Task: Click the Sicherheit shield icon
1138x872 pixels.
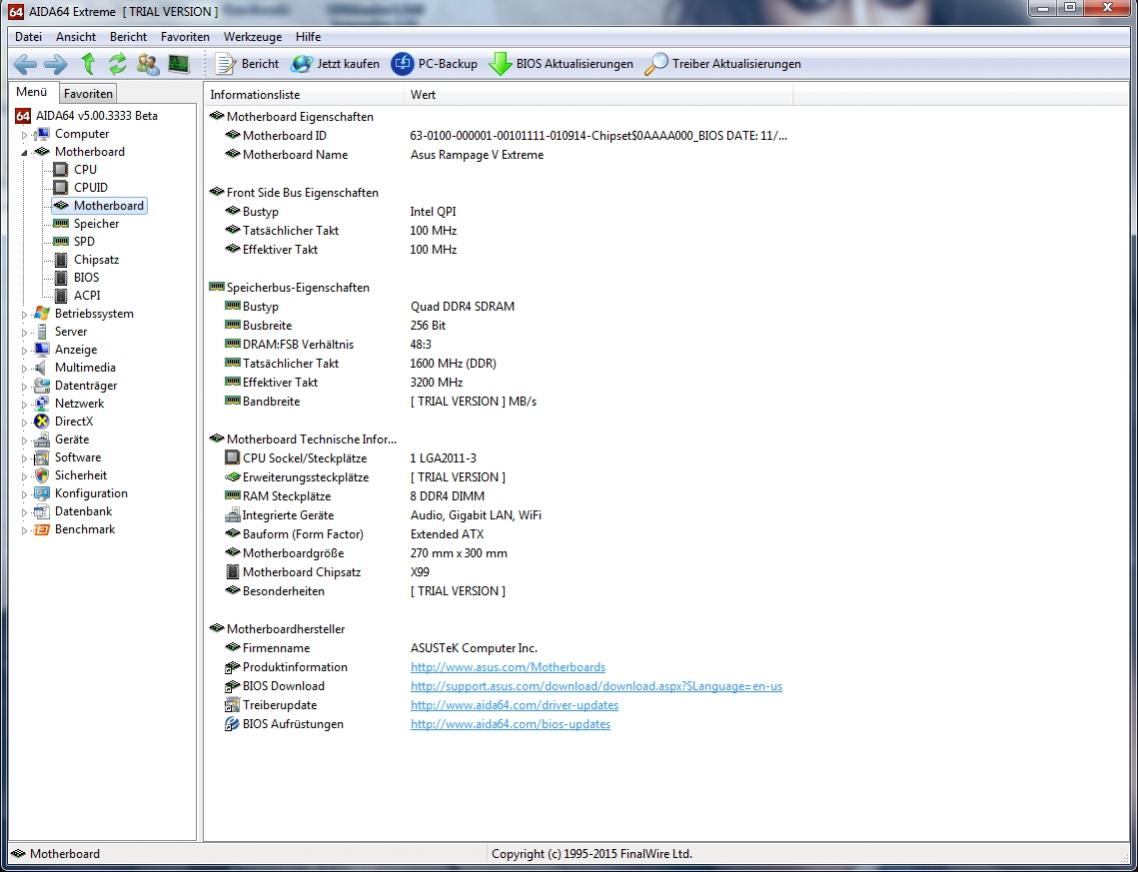Action: (x=42, y=476)
